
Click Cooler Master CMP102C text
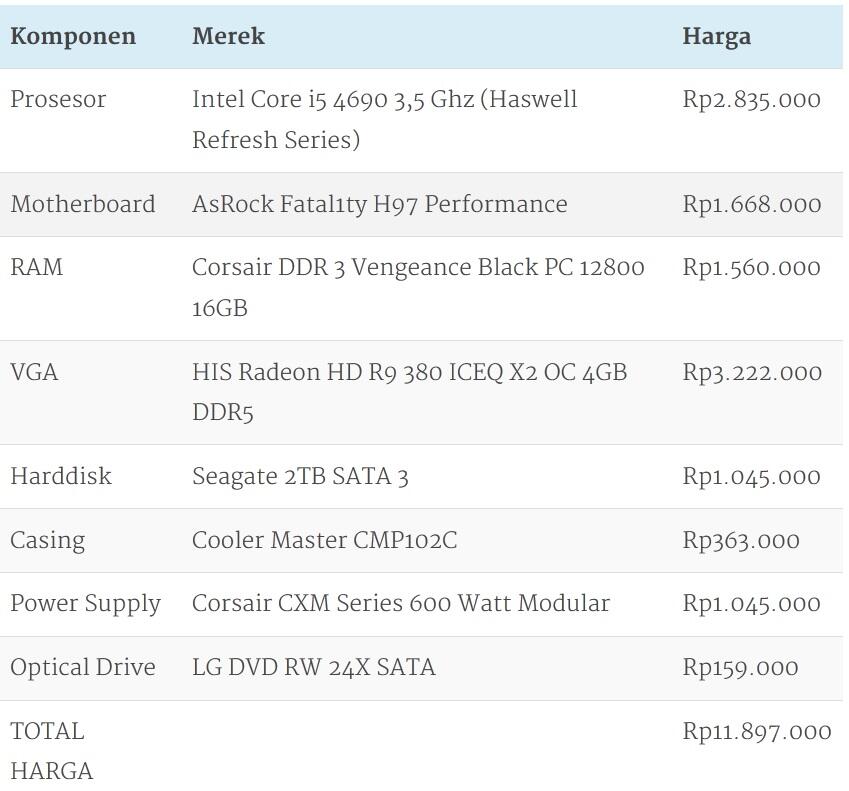(x=324, y=541)
